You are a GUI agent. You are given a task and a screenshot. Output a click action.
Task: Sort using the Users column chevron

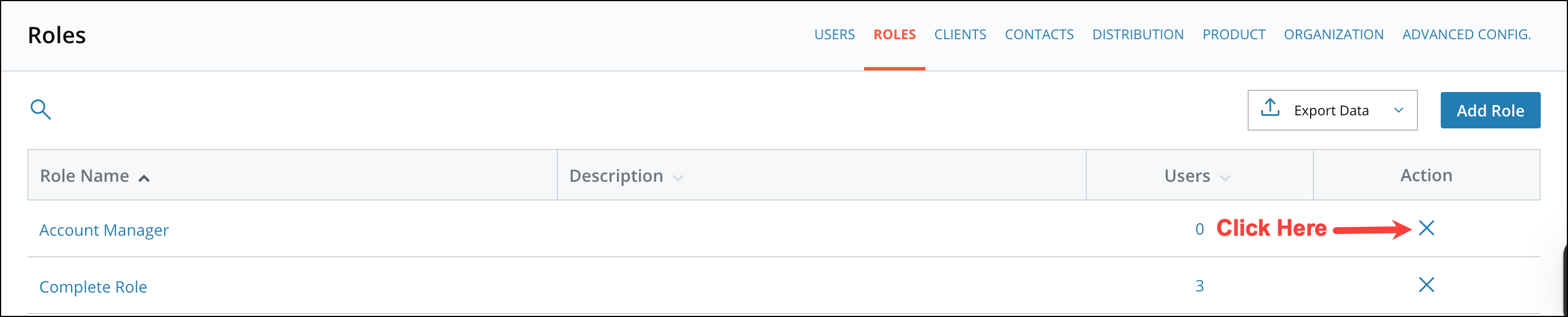coord(1225,178)
